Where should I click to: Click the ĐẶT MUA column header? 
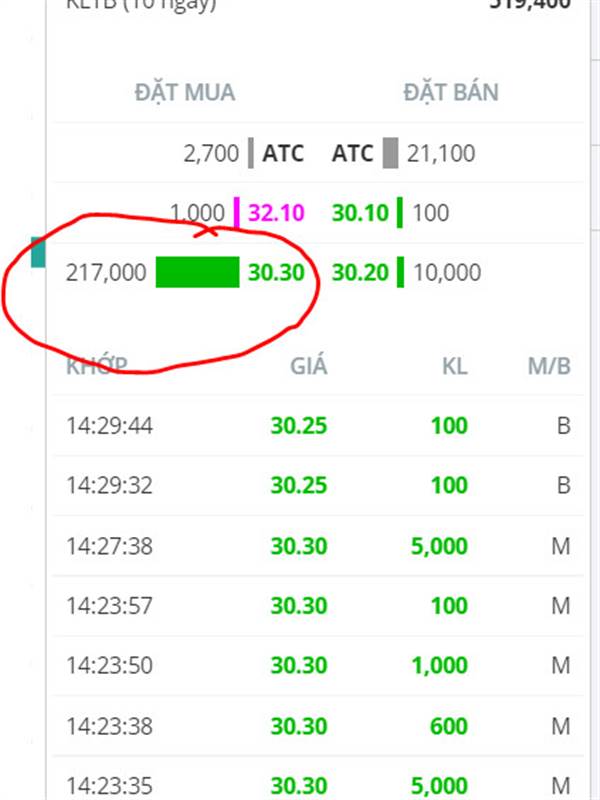[x=185, y=92]
